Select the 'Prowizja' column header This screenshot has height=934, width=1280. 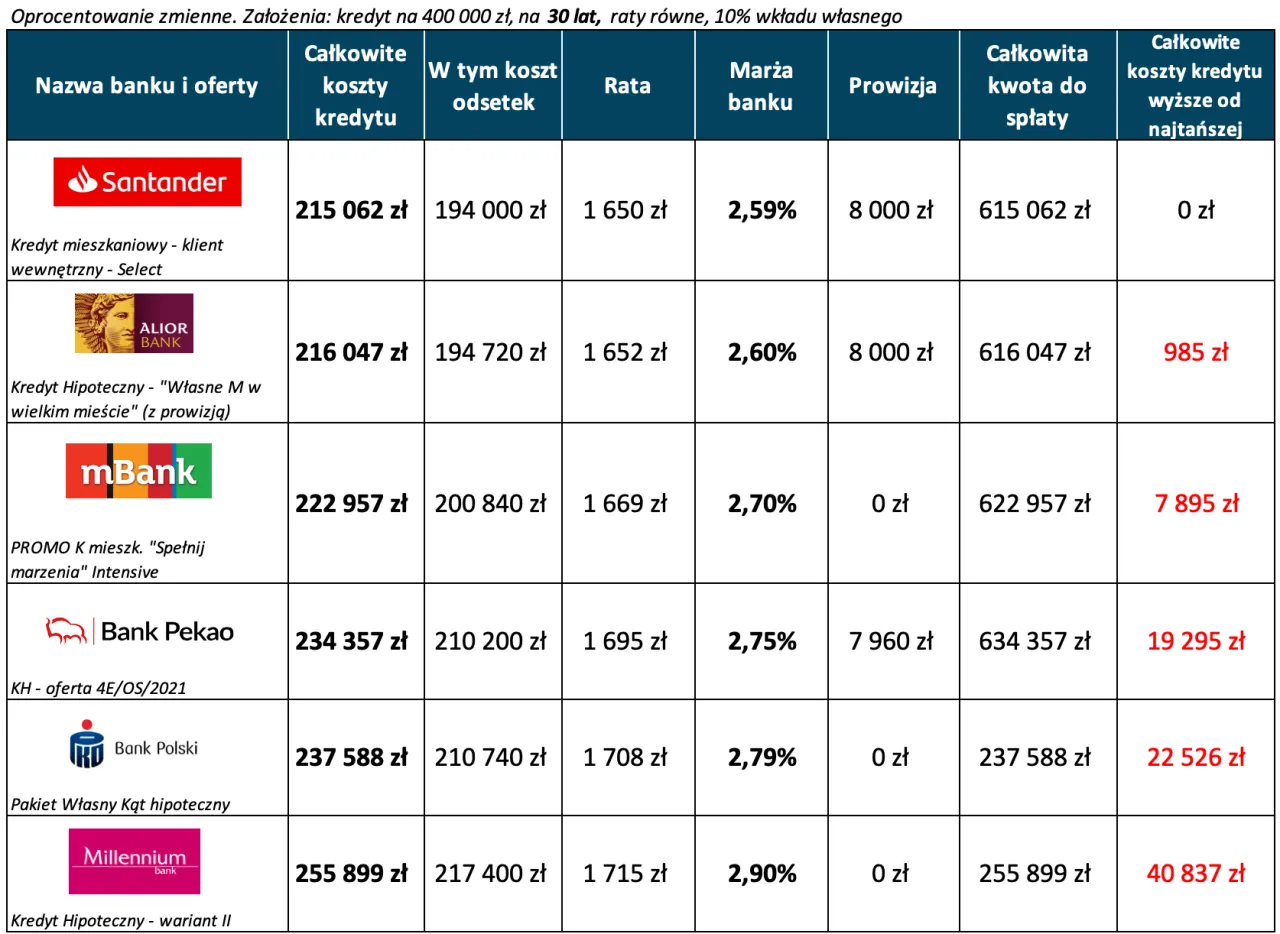coord(892,85)
